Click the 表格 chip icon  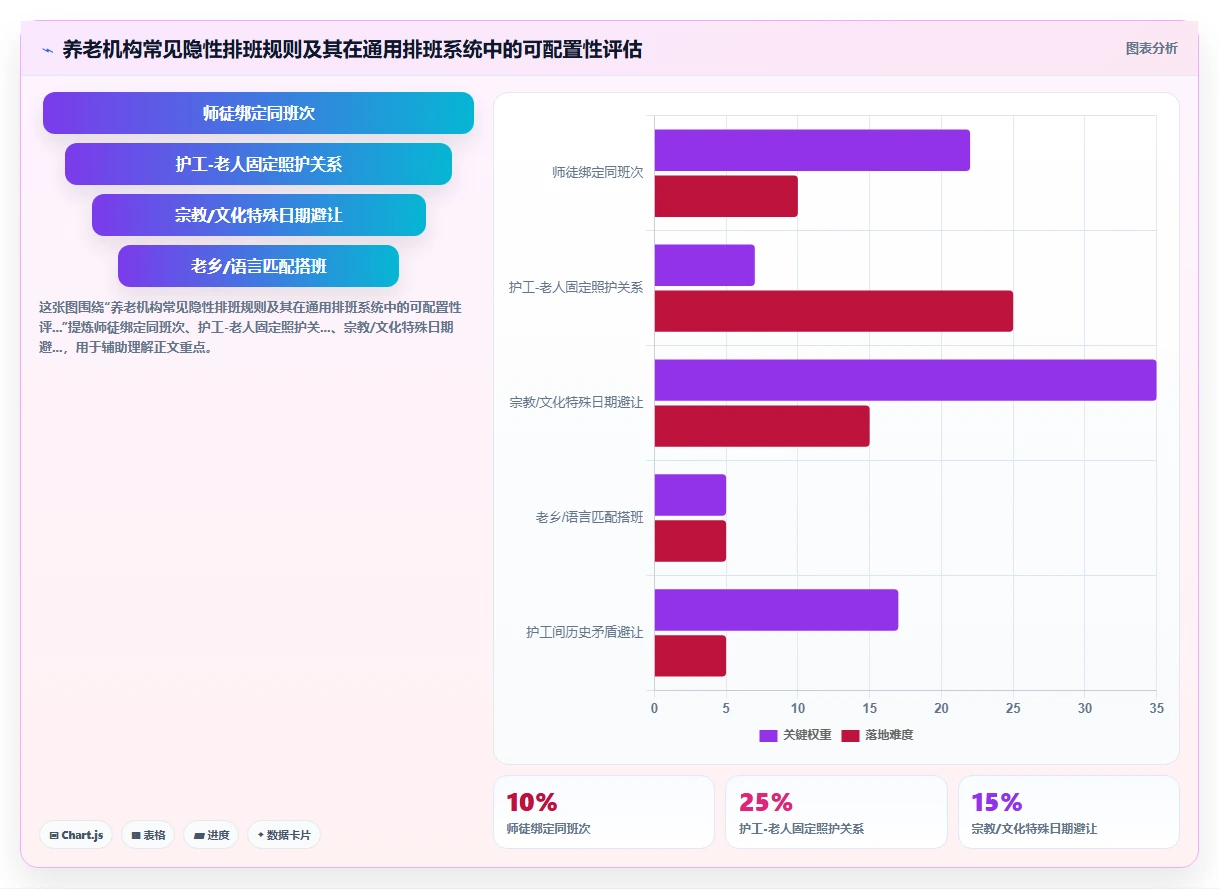tap(136, 835)
